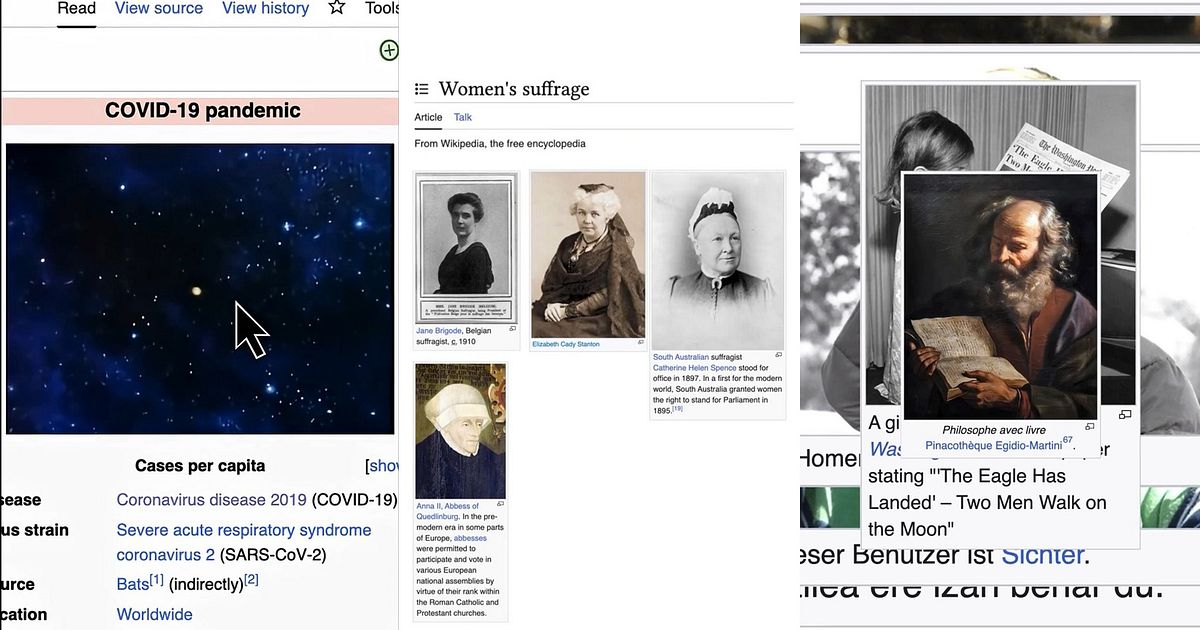Switch to the Read tab
Image resolution: width=1200 pixels, height=630 pixels.
click(76, 8)
